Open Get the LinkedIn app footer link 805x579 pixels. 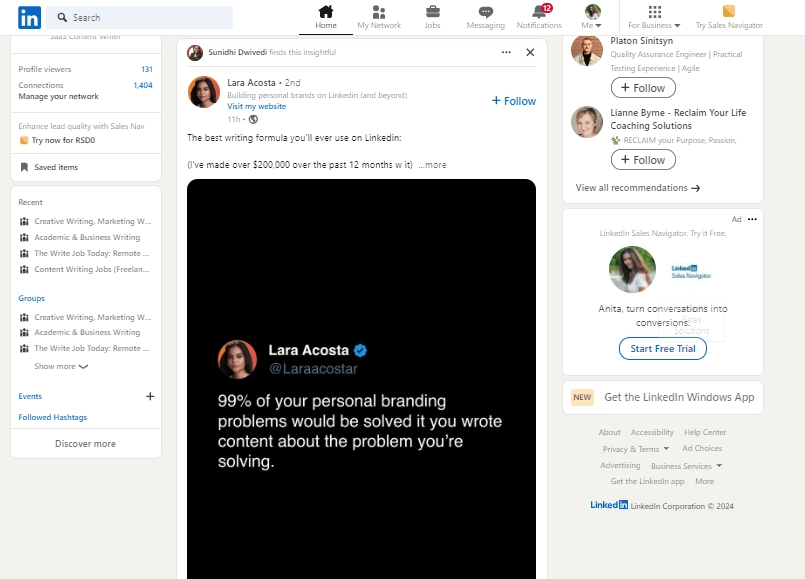pos(647,481)
